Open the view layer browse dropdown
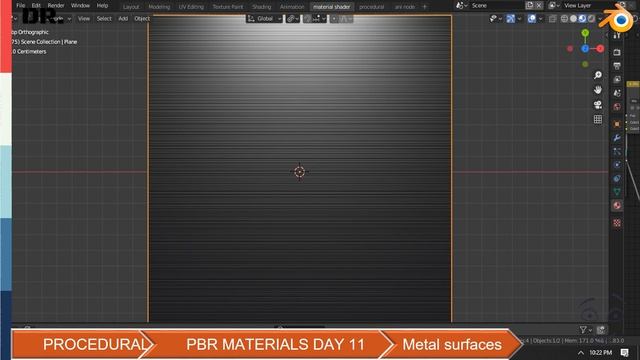 [x=554, y=5]
